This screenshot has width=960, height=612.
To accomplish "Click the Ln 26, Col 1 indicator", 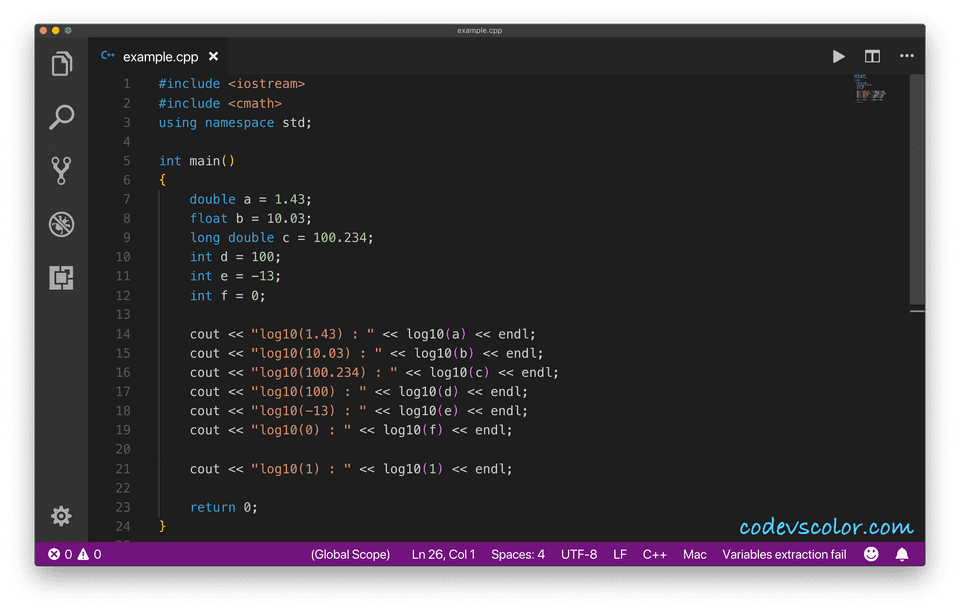I will click(443, 554).
